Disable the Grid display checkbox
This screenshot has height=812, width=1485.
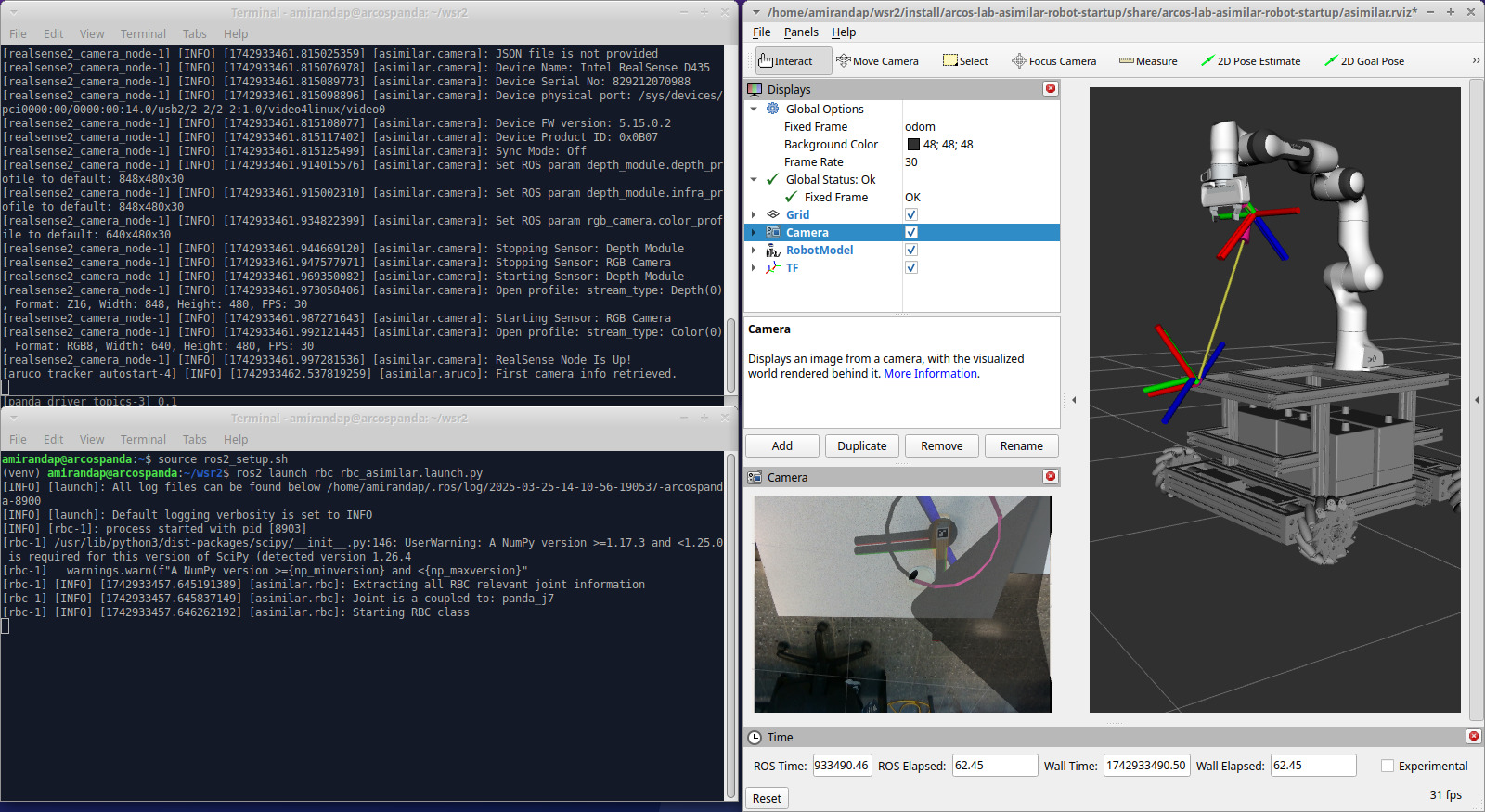click(x=911, y=214)
